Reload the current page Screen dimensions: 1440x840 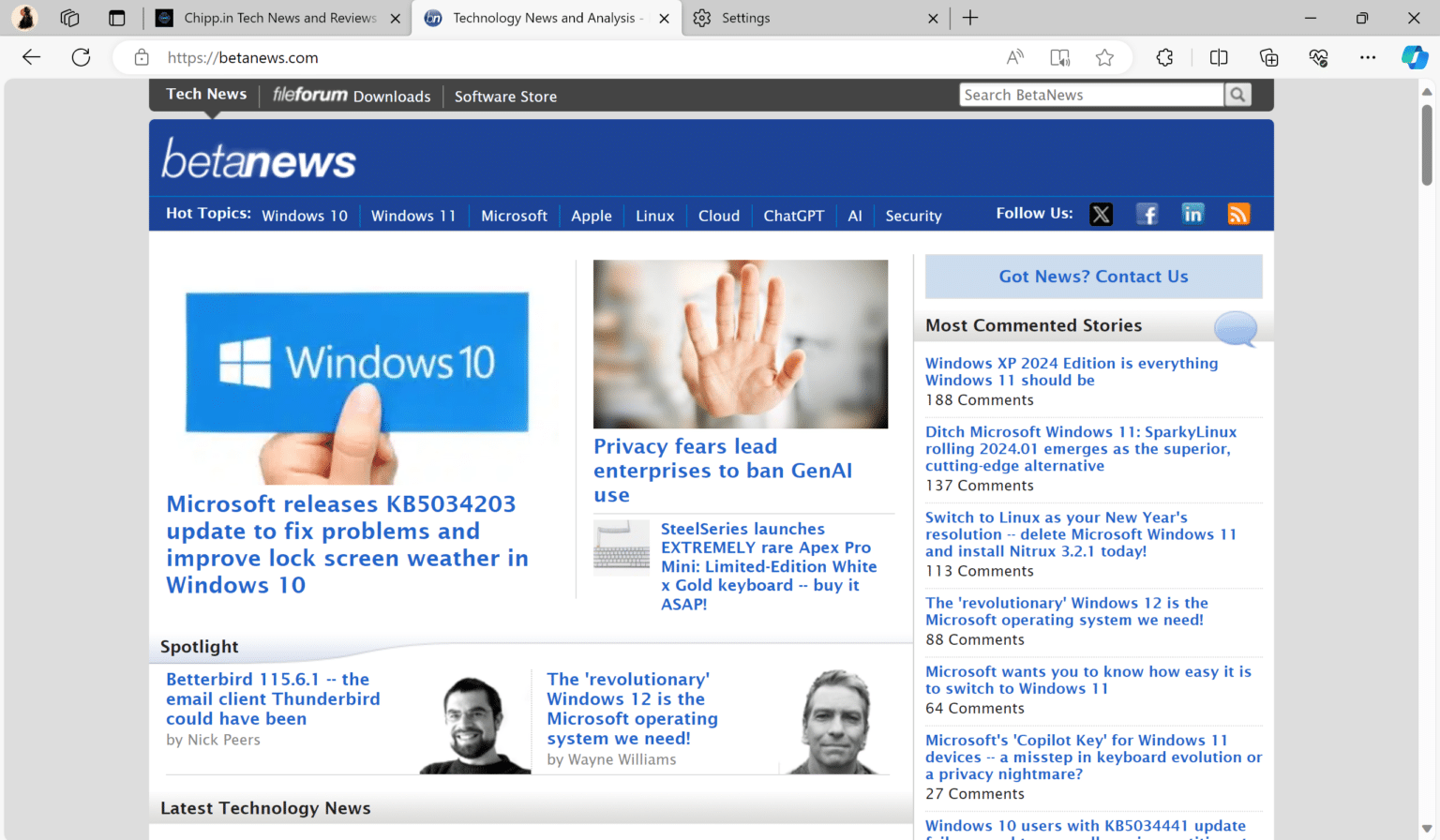pos(81,57)
